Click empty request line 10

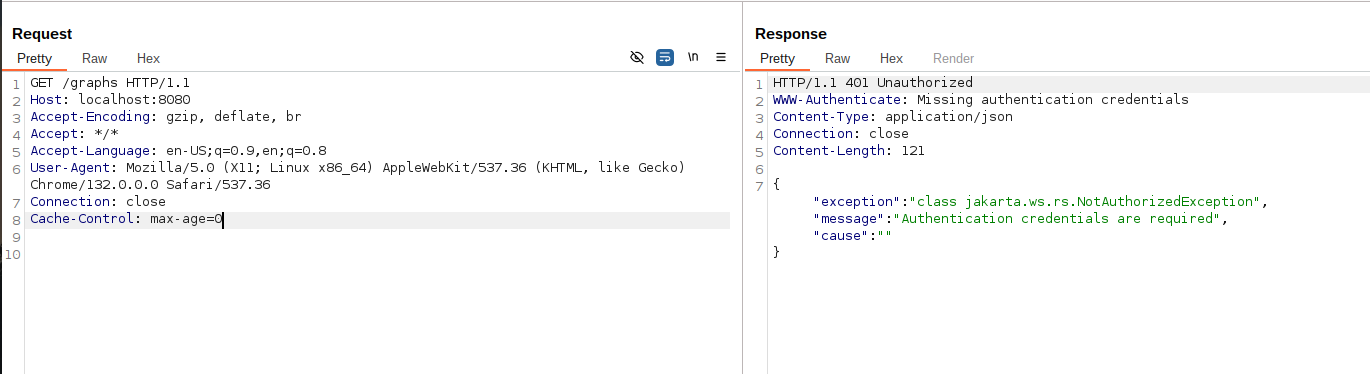coord(380,253)
